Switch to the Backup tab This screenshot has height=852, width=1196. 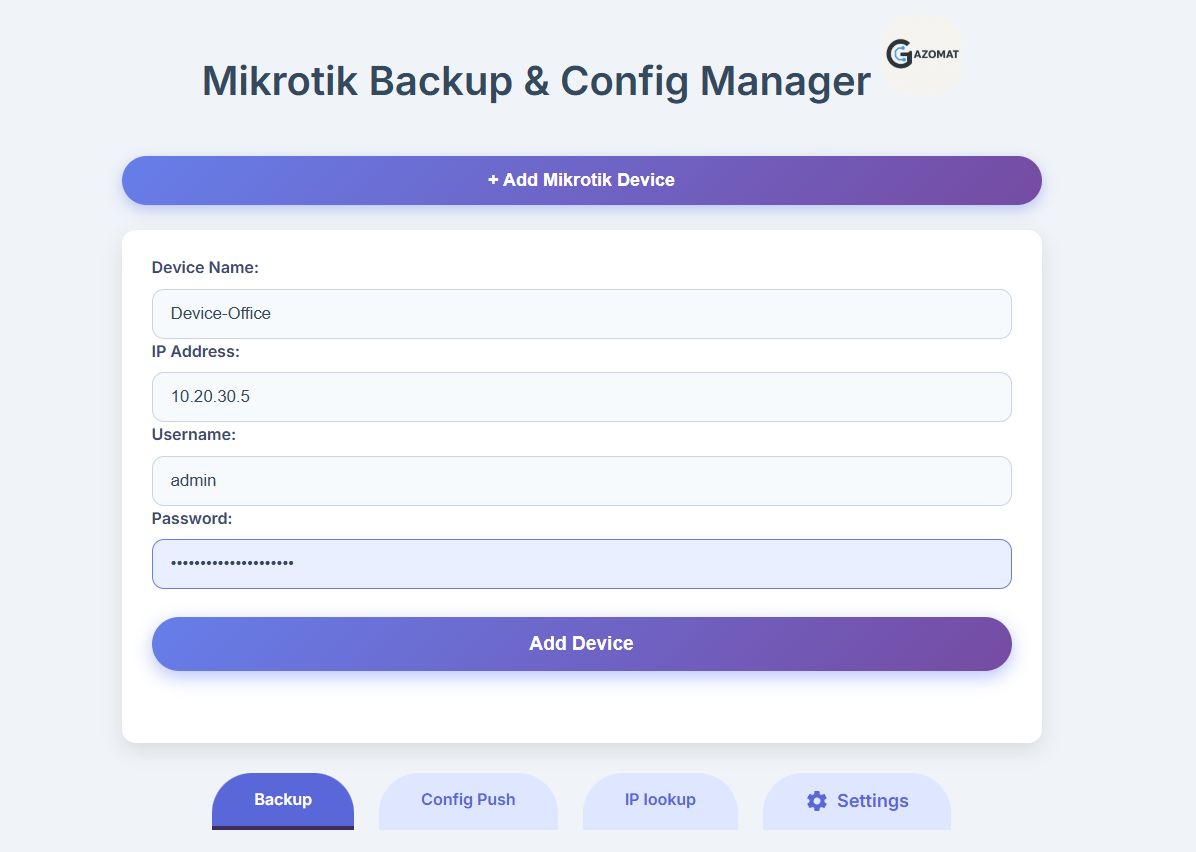coord(283,800)
